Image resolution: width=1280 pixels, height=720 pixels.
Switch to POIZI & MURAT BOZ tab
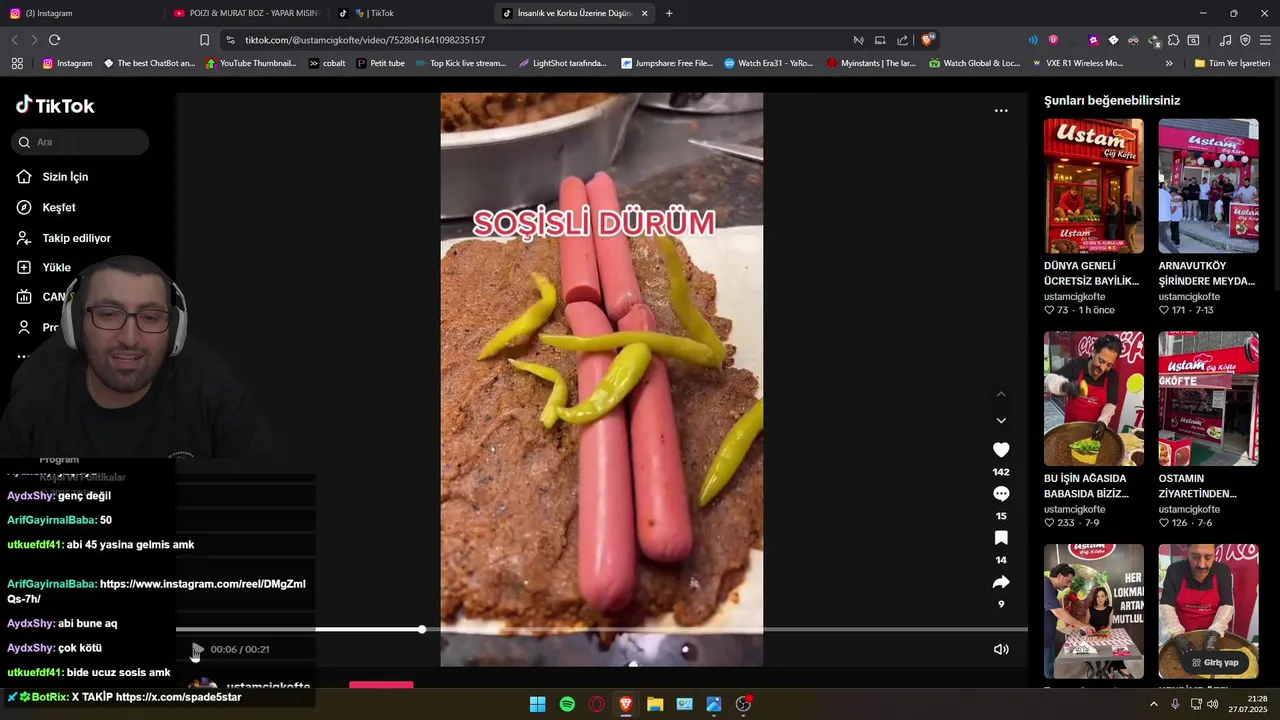245,13
